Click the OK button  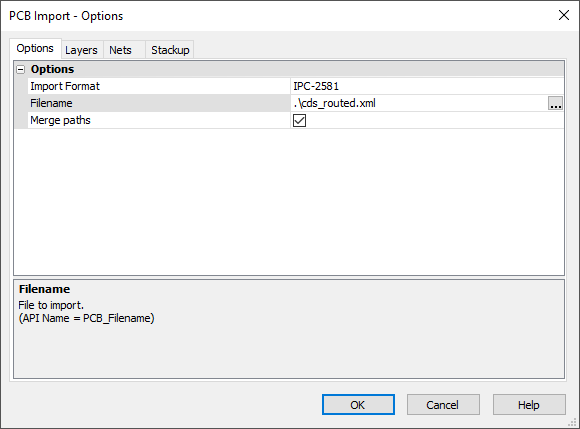[358, 405]
